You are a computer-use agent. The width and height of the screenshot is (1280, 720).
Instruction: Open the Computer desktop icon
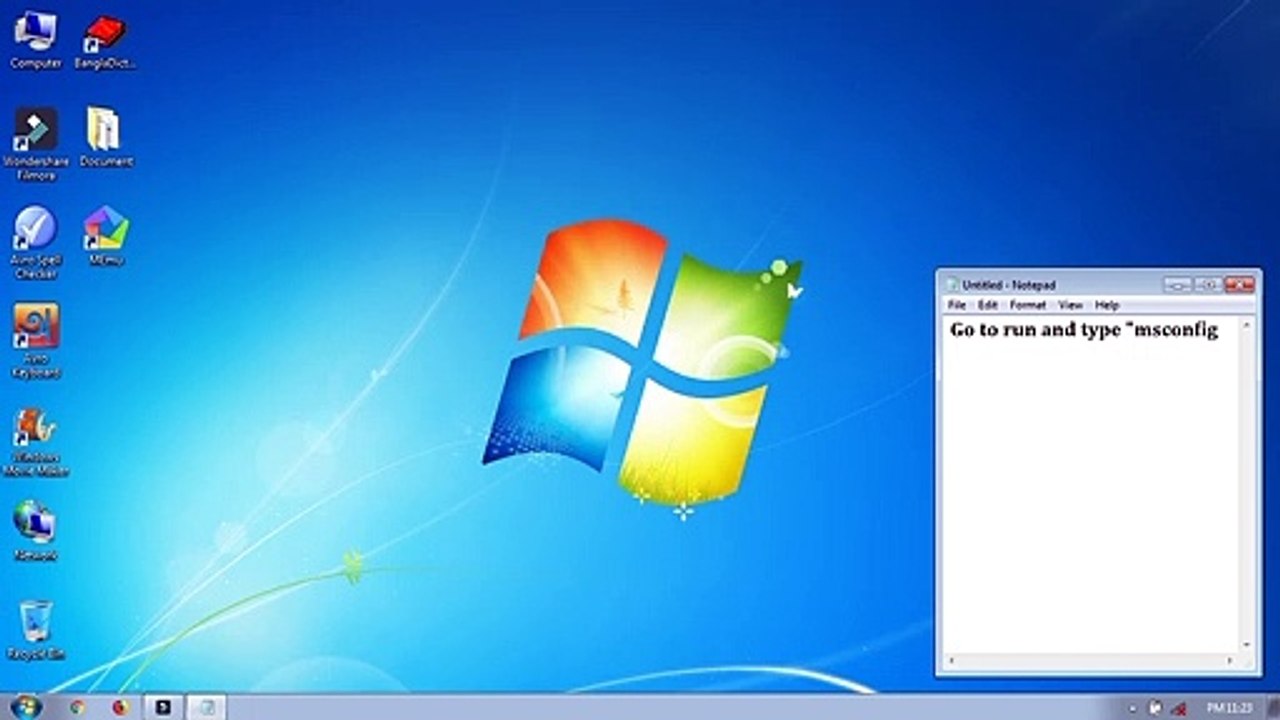(35, 40)
